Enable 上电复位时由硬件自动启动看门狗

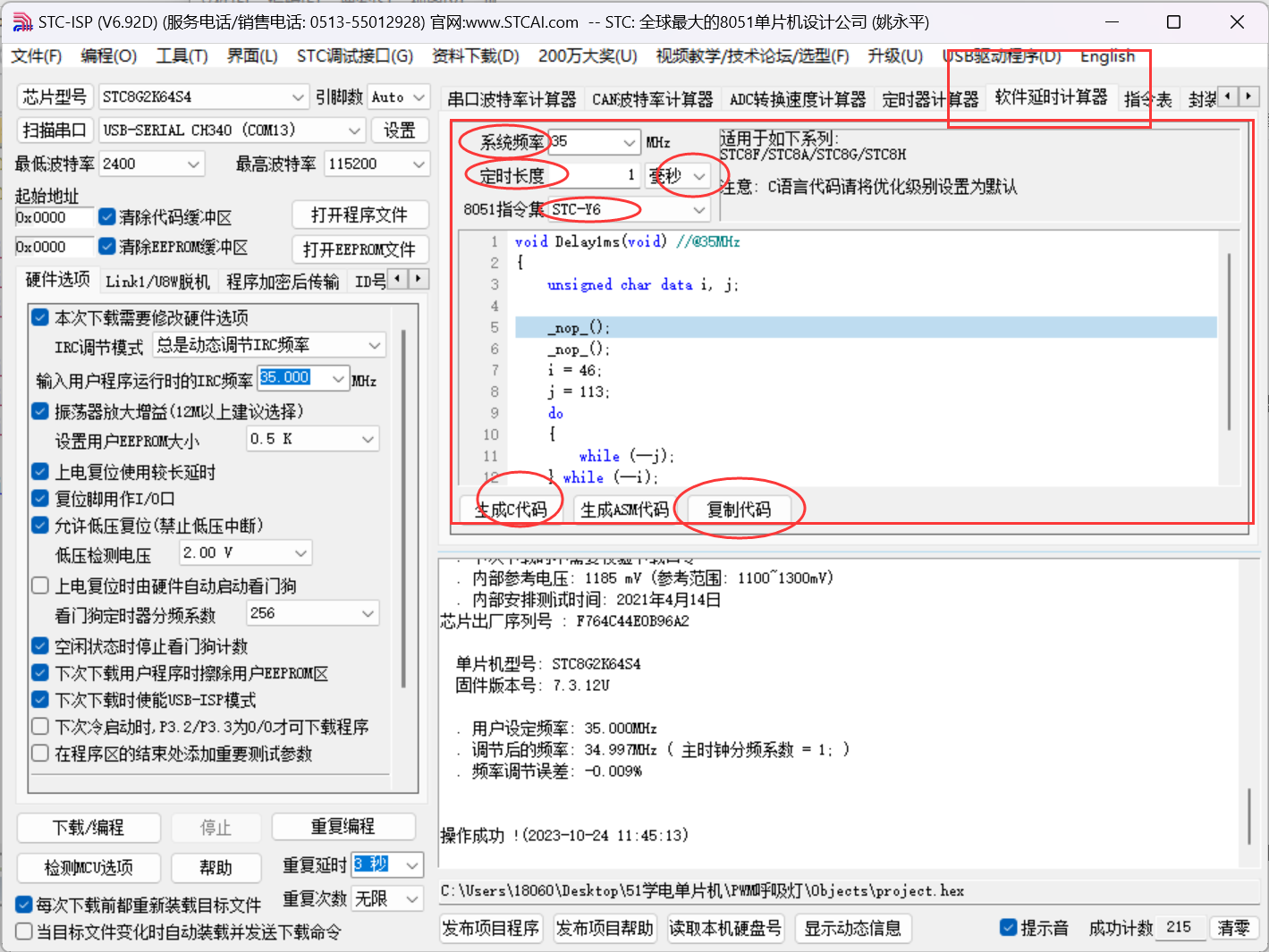(x=40, y=586)
